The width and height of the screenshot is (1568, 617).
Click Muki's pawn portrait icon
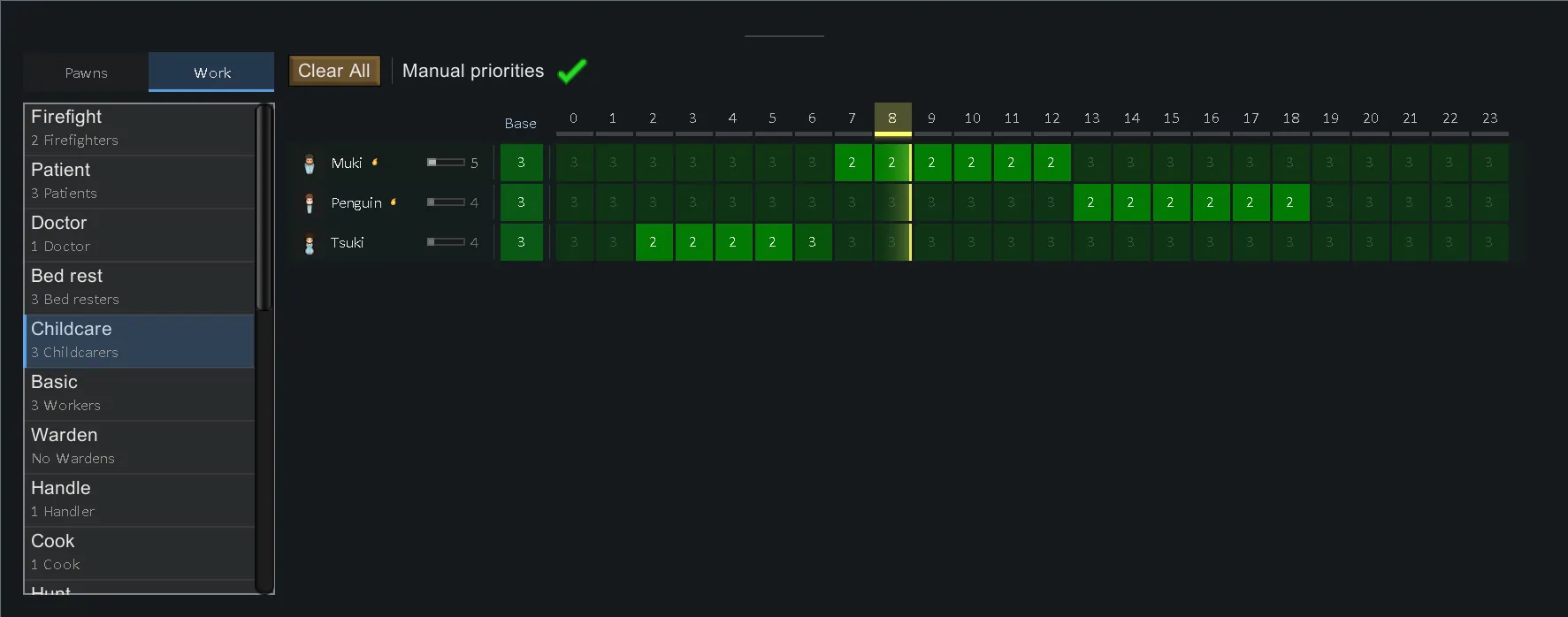(x=310, y=164)
